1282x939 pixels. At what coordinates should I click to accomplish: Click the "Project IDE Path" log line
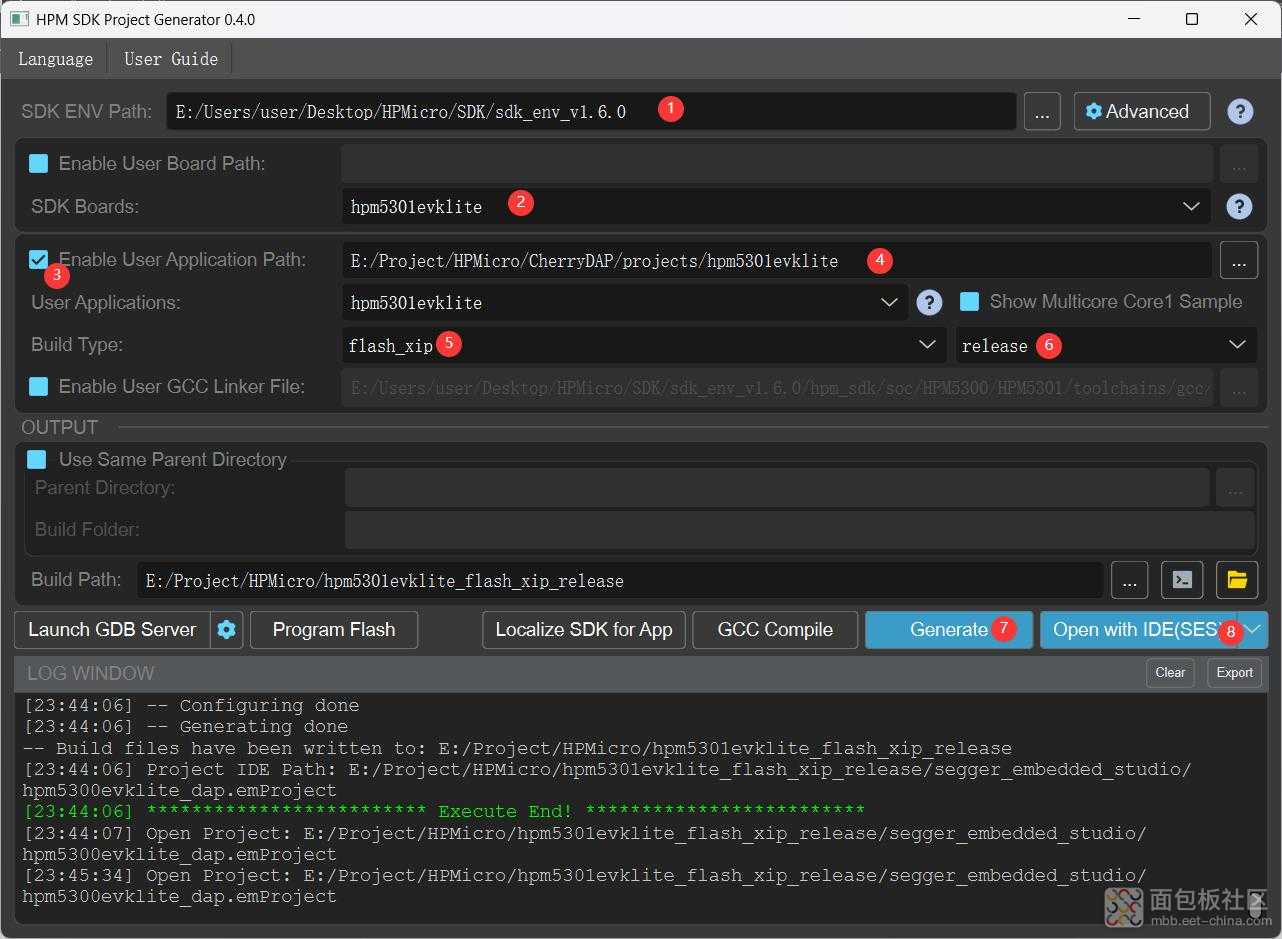[x=607, y=780]
